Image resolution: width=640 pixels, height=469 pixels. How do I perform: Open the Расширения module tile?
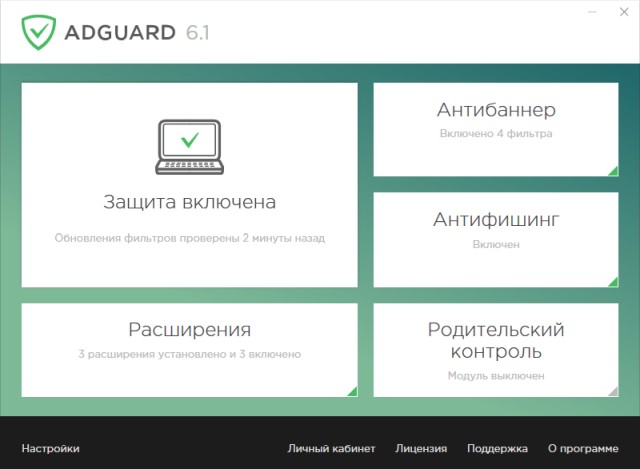pyautogui.click(x=189, y=330)
